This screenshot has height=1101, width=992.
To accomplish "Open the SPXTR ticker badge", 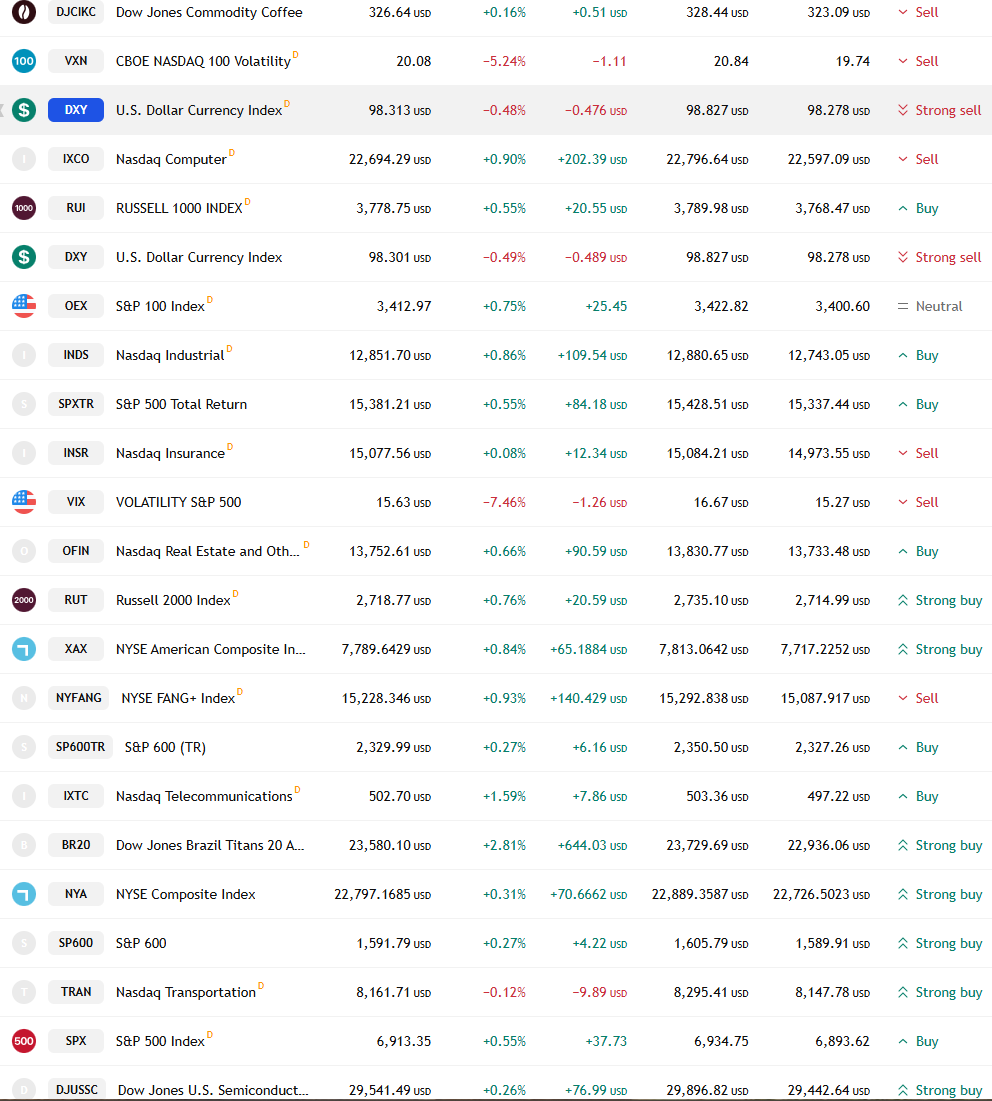I will pyautogui.click(x=76, y=404).
